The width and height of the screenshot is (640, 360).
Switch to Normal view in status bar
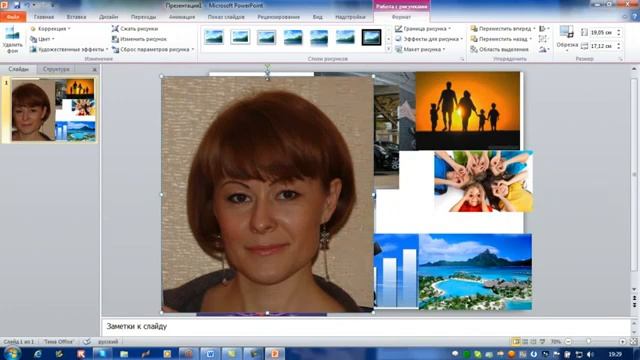pos(516,341)
